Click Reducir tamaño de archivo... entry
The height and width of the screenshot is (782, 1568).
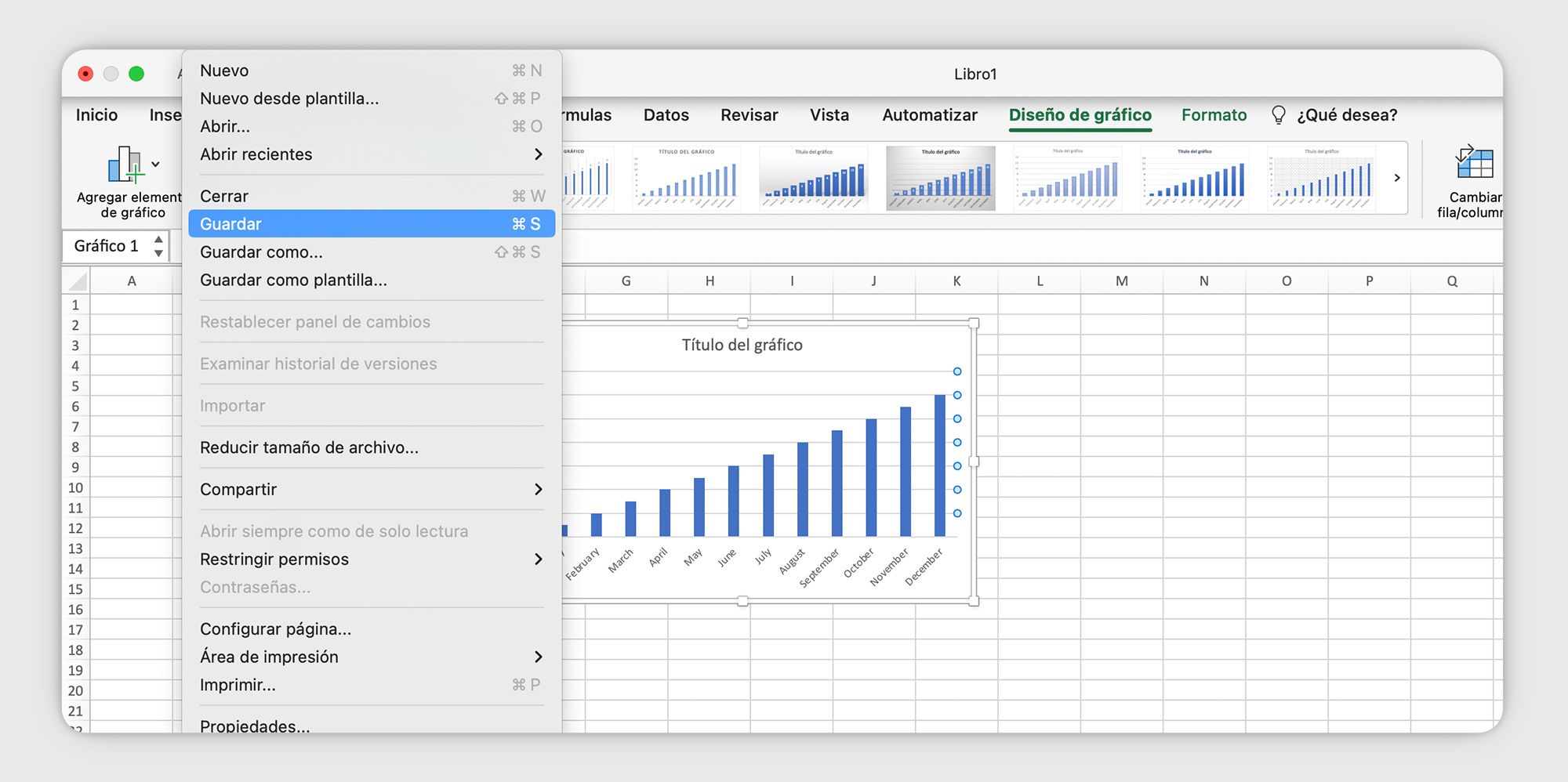[372, 447]
